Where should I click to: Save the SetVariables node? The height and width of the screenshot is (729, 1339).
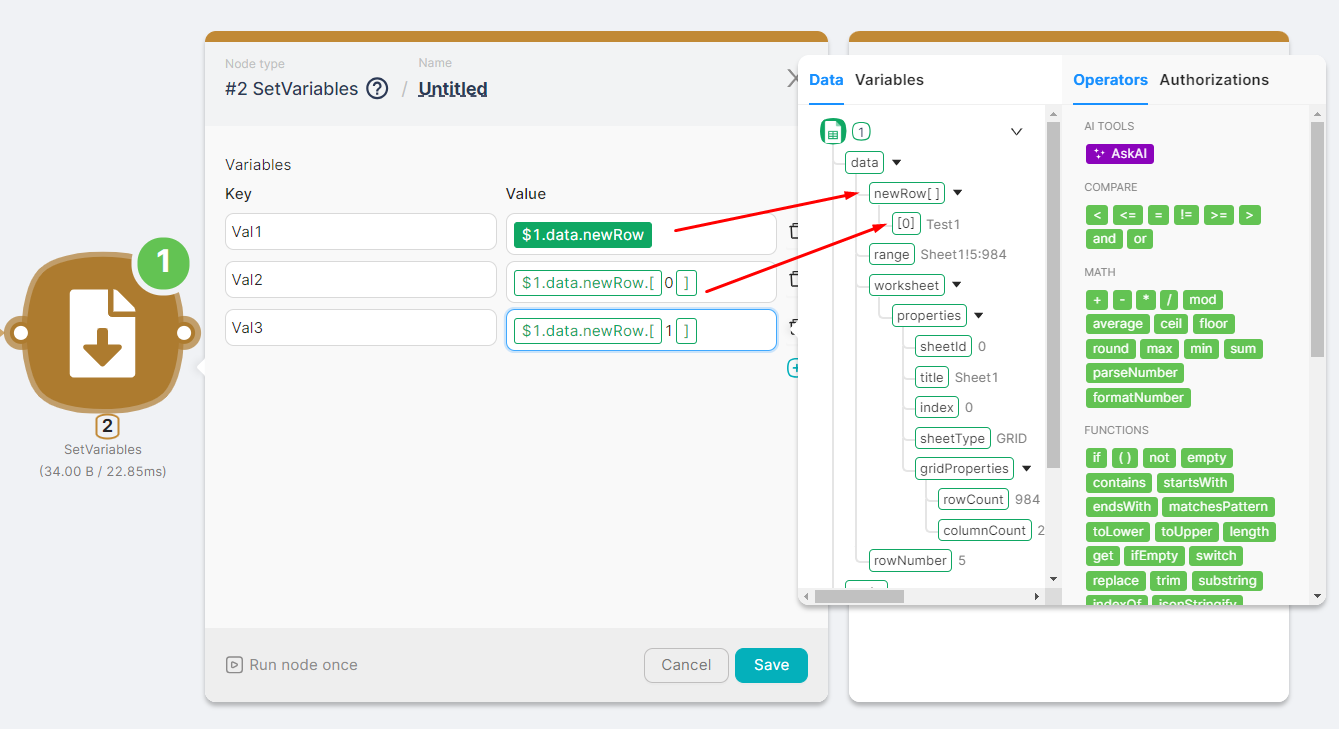(x=771, y=665)
